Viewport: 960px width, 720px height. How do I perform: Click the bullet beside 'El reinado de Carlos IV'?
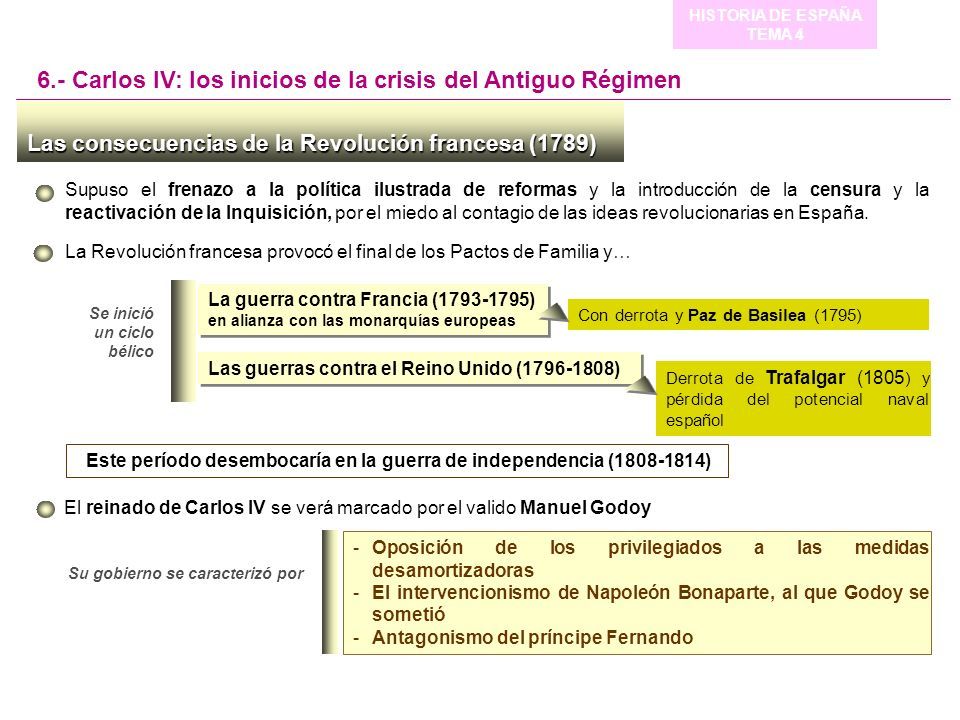(x=45, y=509)
